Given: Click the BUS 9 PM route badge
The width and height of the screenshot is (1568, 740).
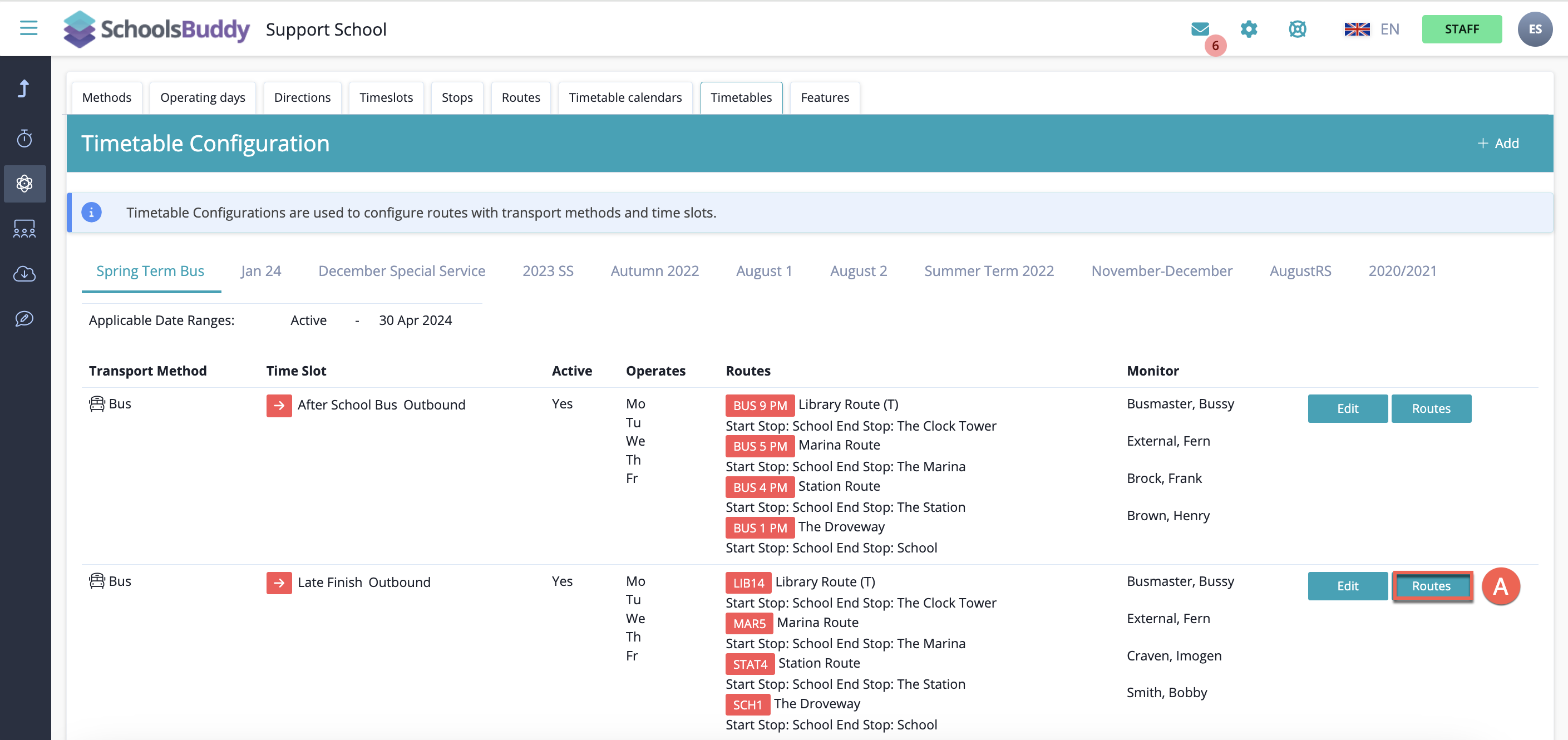Looking at the screenshot, I should point(759,405).
